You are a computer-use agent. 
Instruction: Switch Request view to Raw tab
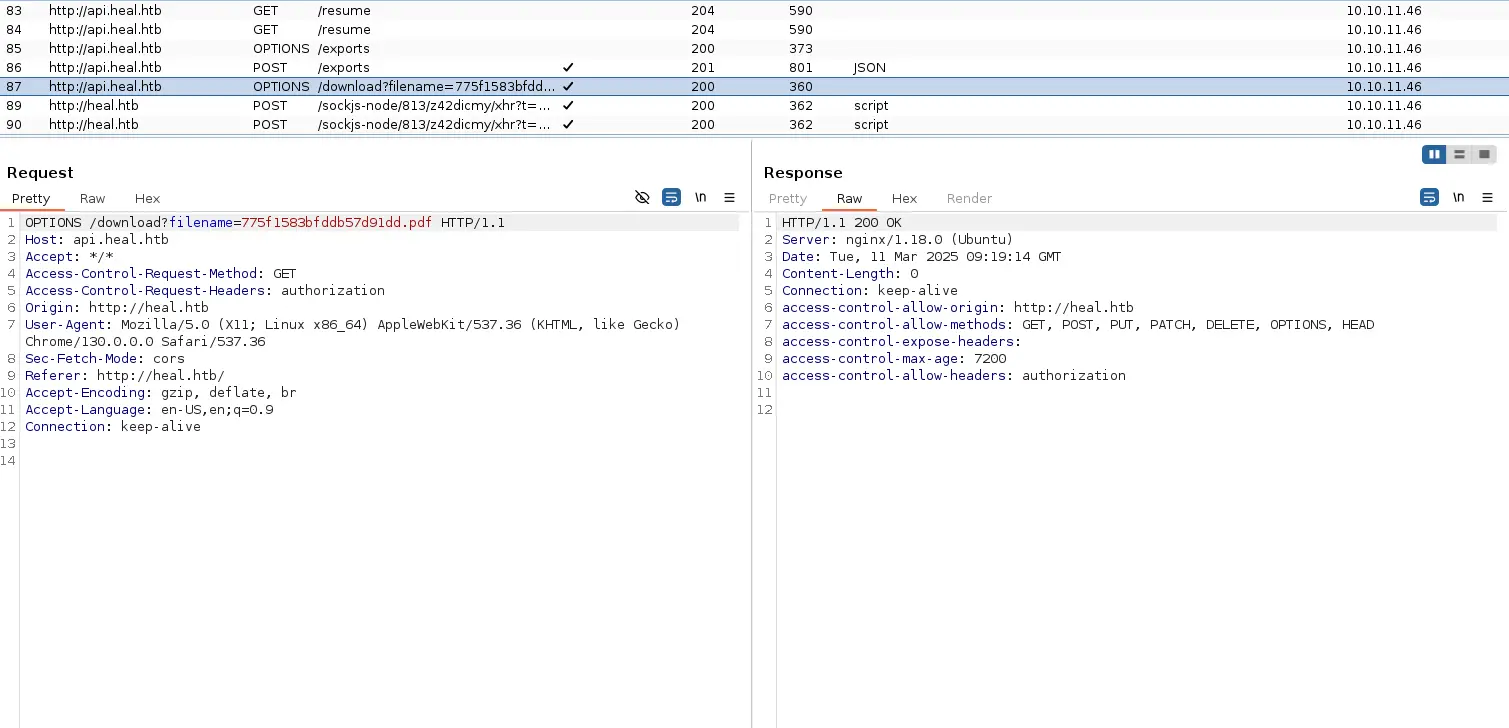tap(92, 199)
